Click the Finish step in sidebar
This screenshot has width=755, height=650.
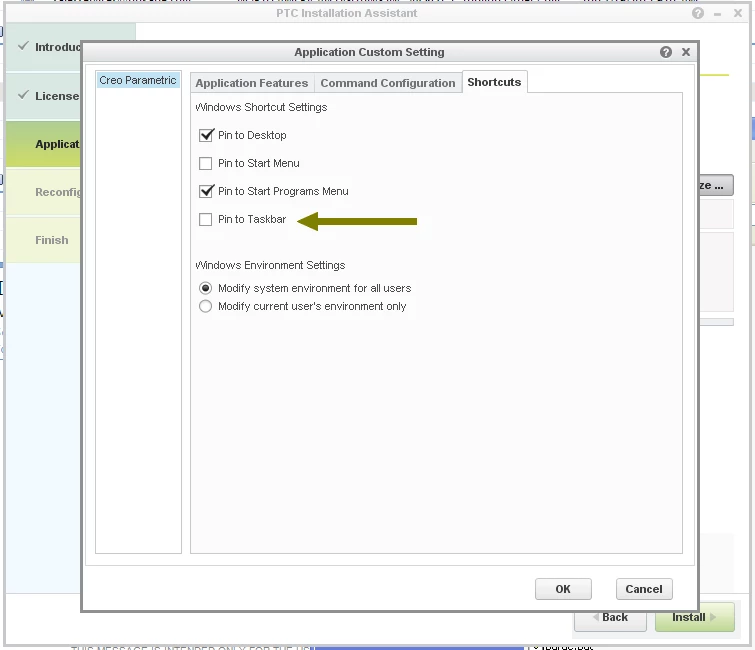(x=43, y=240)
